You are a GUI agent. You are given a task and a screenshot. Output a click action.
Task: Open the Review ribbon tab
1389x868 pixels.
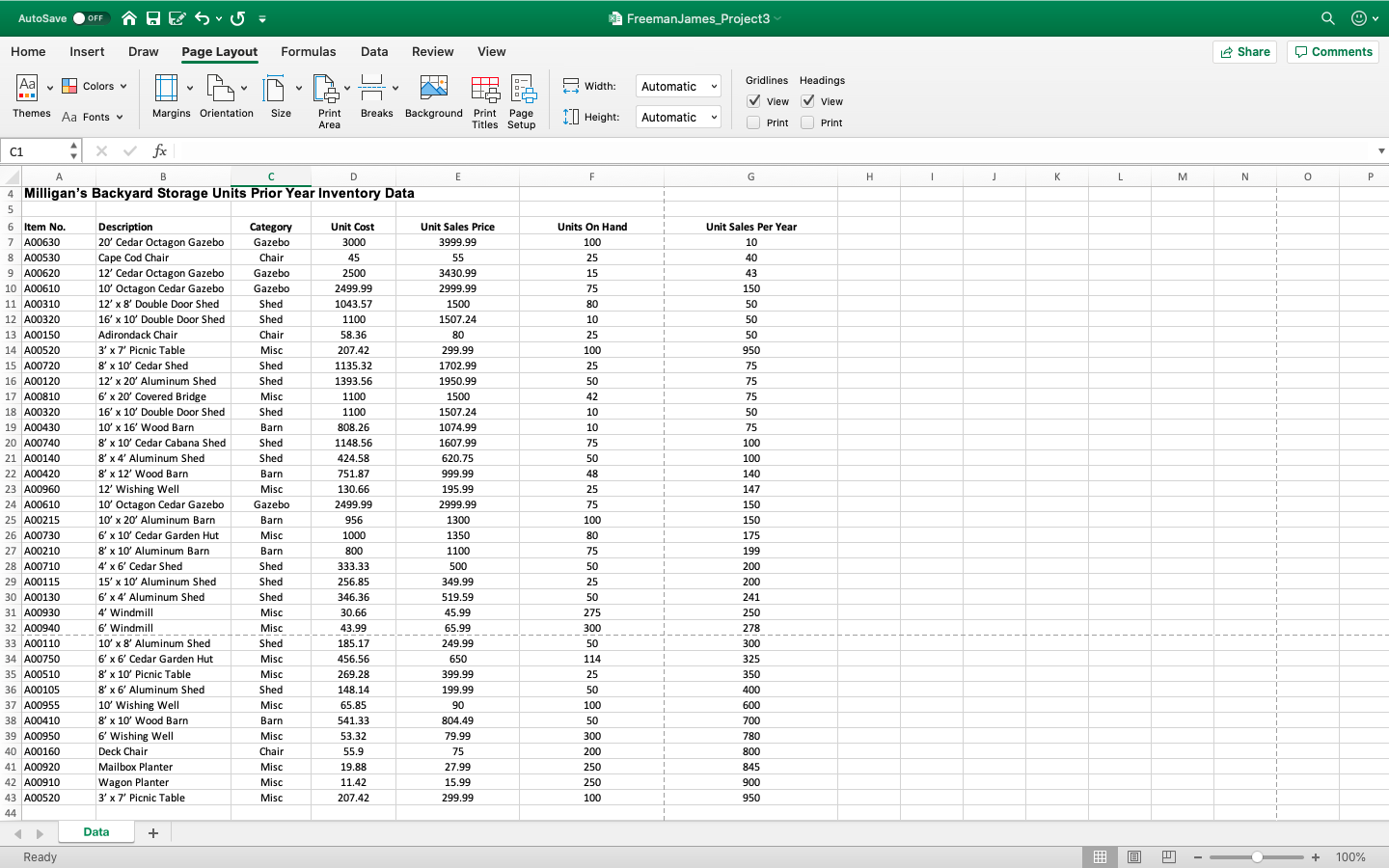432,52
